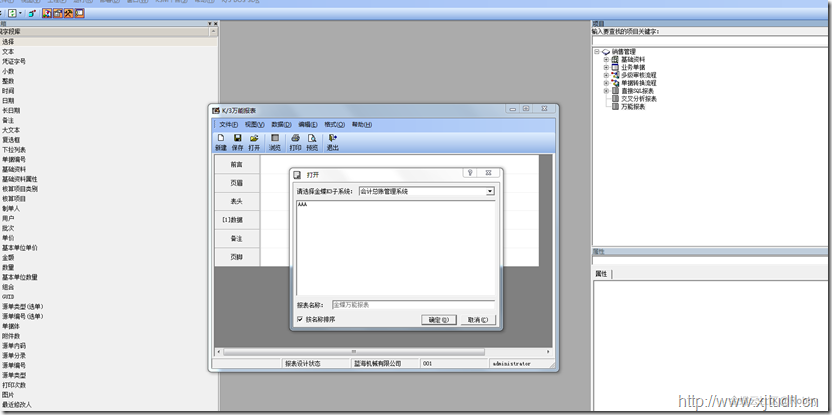Click the 退出 (Exit) toolbar icon
Viewport: 832px width, 415px height.
(333, 138)
